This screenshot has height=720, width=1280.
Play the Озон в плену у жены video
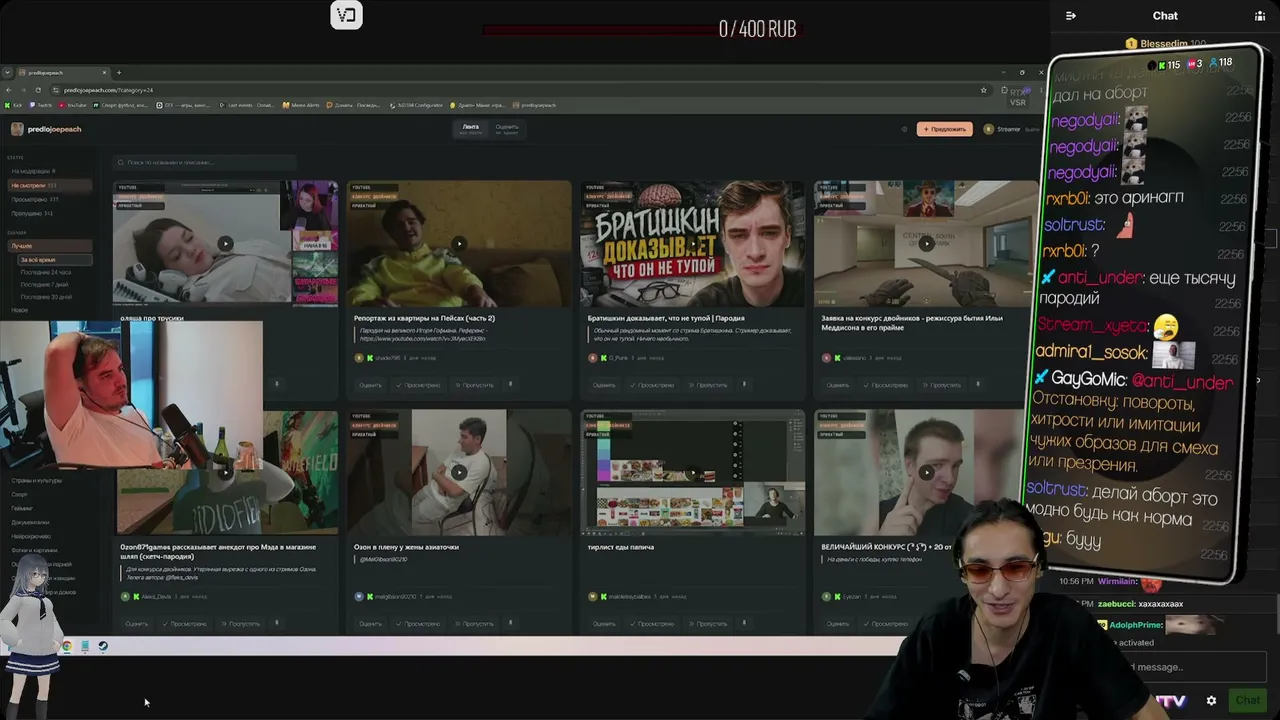tap(458, 472)
